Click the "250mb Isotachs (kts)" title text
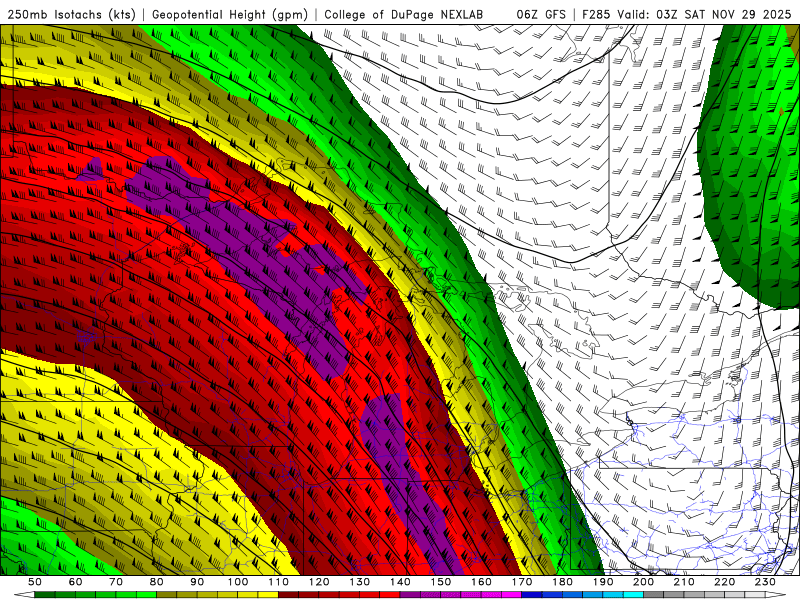Screen dimensions: 800x600 72,15
